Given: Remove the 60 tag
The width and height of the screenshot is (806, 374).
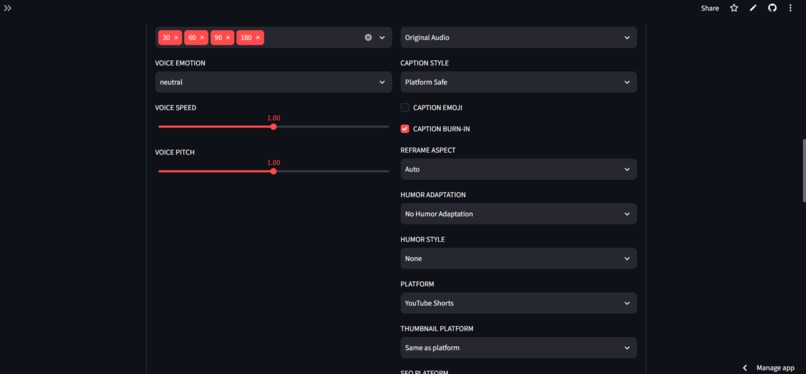Looking at the screenshot, I should (202, 38).
